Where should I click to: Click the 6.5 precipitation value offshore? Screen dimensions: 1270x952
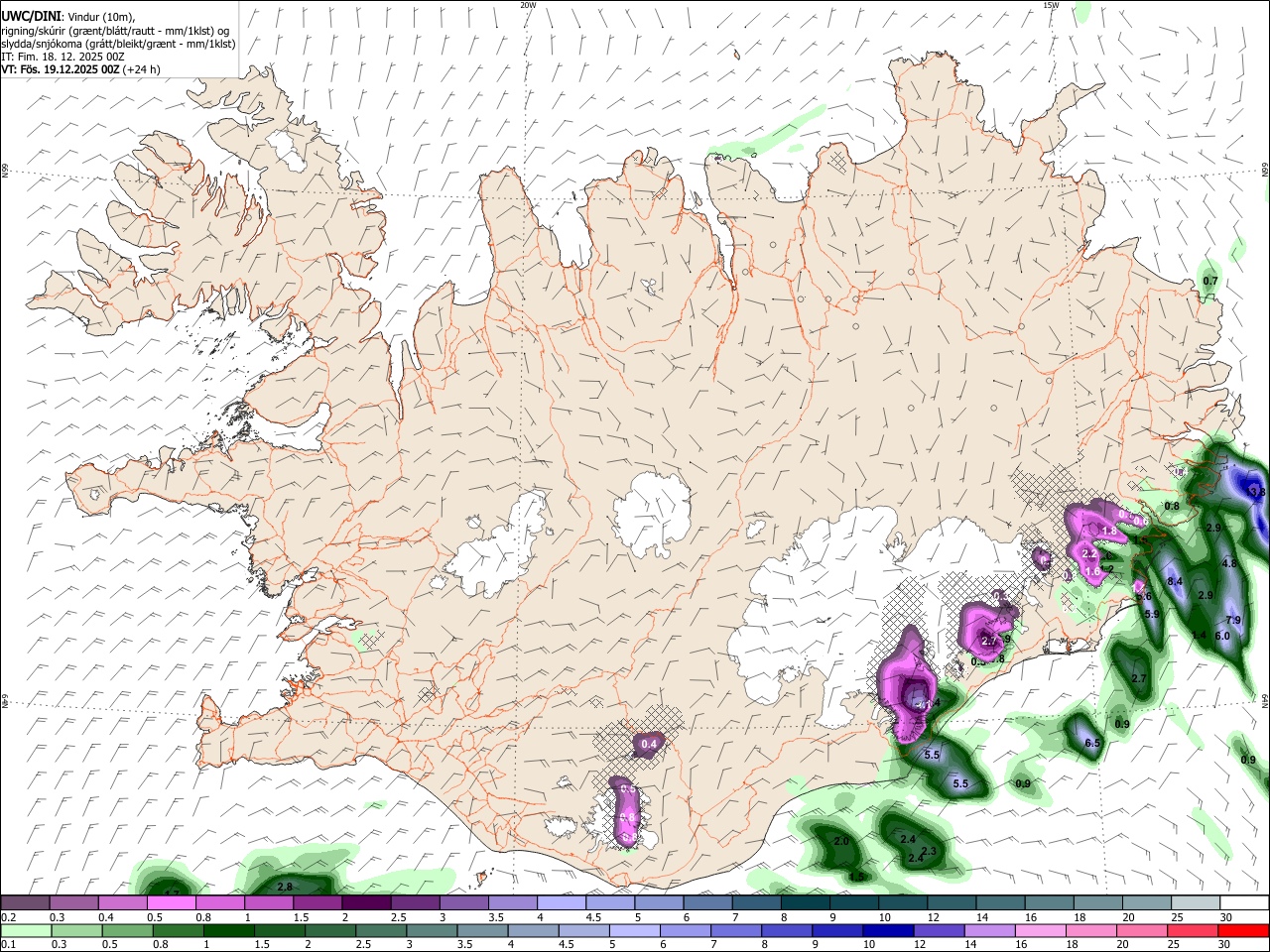(x=1092, y=743)
